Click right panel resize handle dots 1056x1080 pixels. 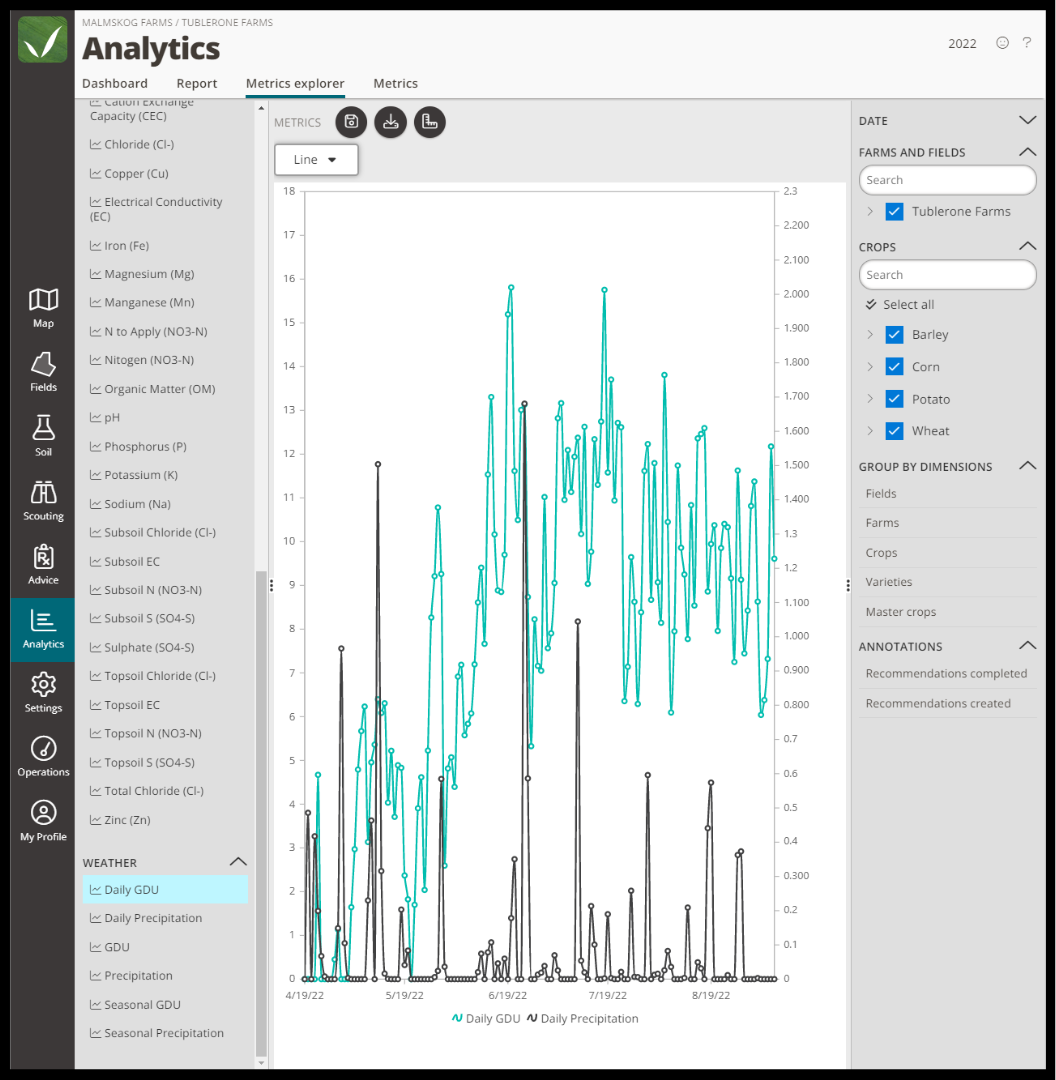pyautogui.click(x=848, y=585)
